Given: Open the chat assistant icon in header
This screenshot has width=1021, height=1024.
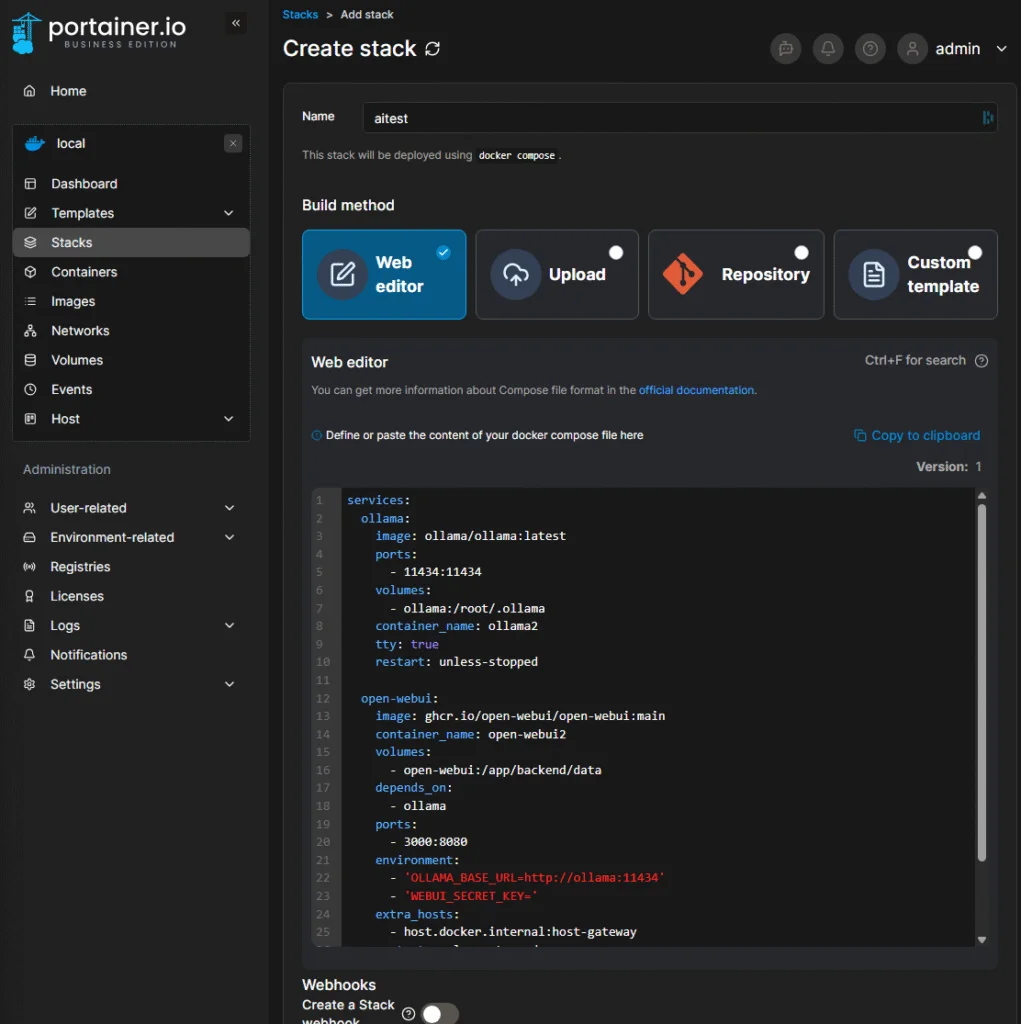Looking at the screenshot, I should point(786,48).
